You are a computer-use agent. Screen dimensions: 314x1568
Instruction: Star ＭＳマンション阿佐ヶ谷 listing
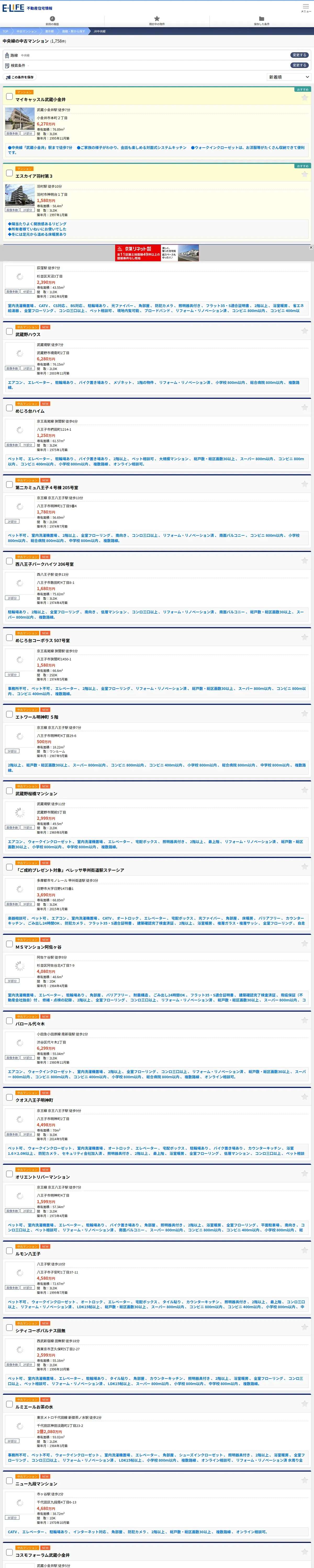pyautogui.click(x=304, y=943)
